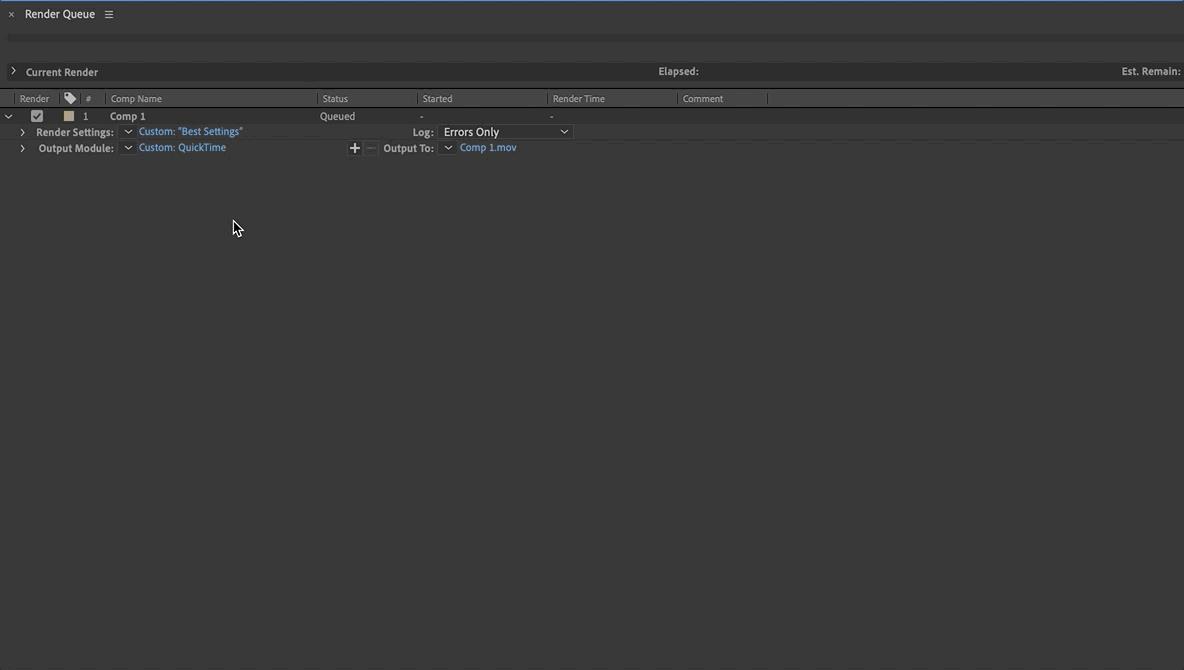This screenshot has width=1184, height=670.
Task: Expand the Output Module details
Action: [23, 149]
